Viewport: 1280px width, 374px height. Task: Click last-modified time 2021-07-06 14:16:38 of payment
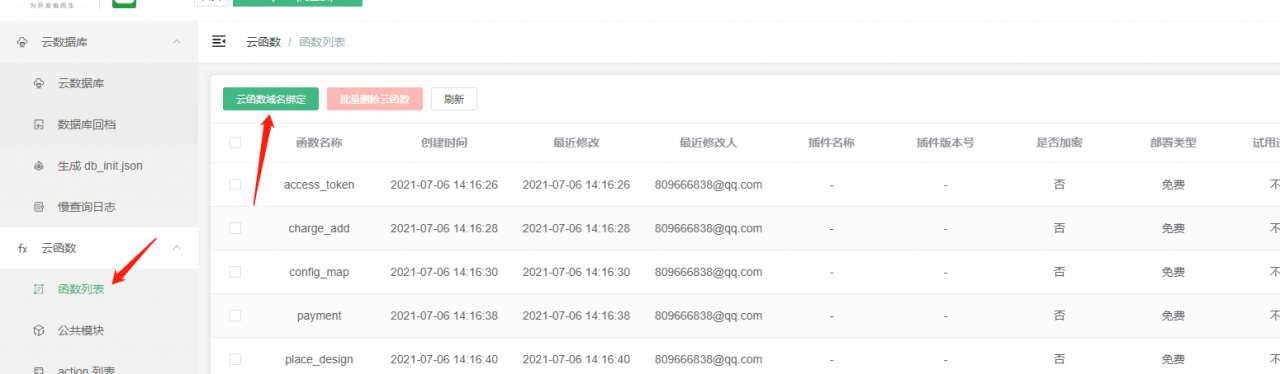576,315
